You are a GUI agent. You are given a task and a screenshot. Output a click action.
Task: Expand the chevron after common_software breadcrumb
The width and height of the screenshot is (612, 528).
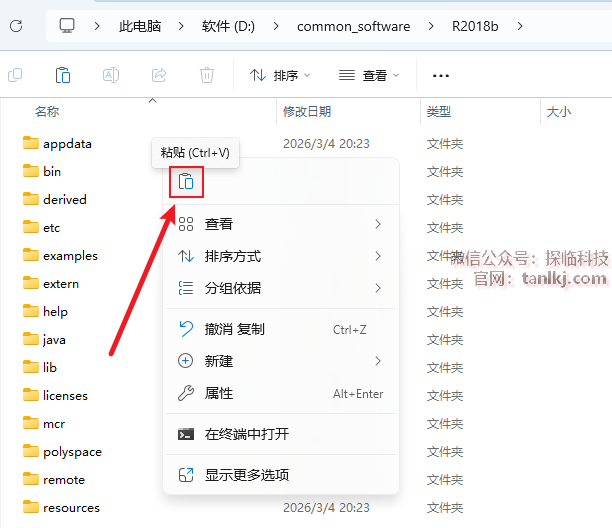(x=431, y=26)
